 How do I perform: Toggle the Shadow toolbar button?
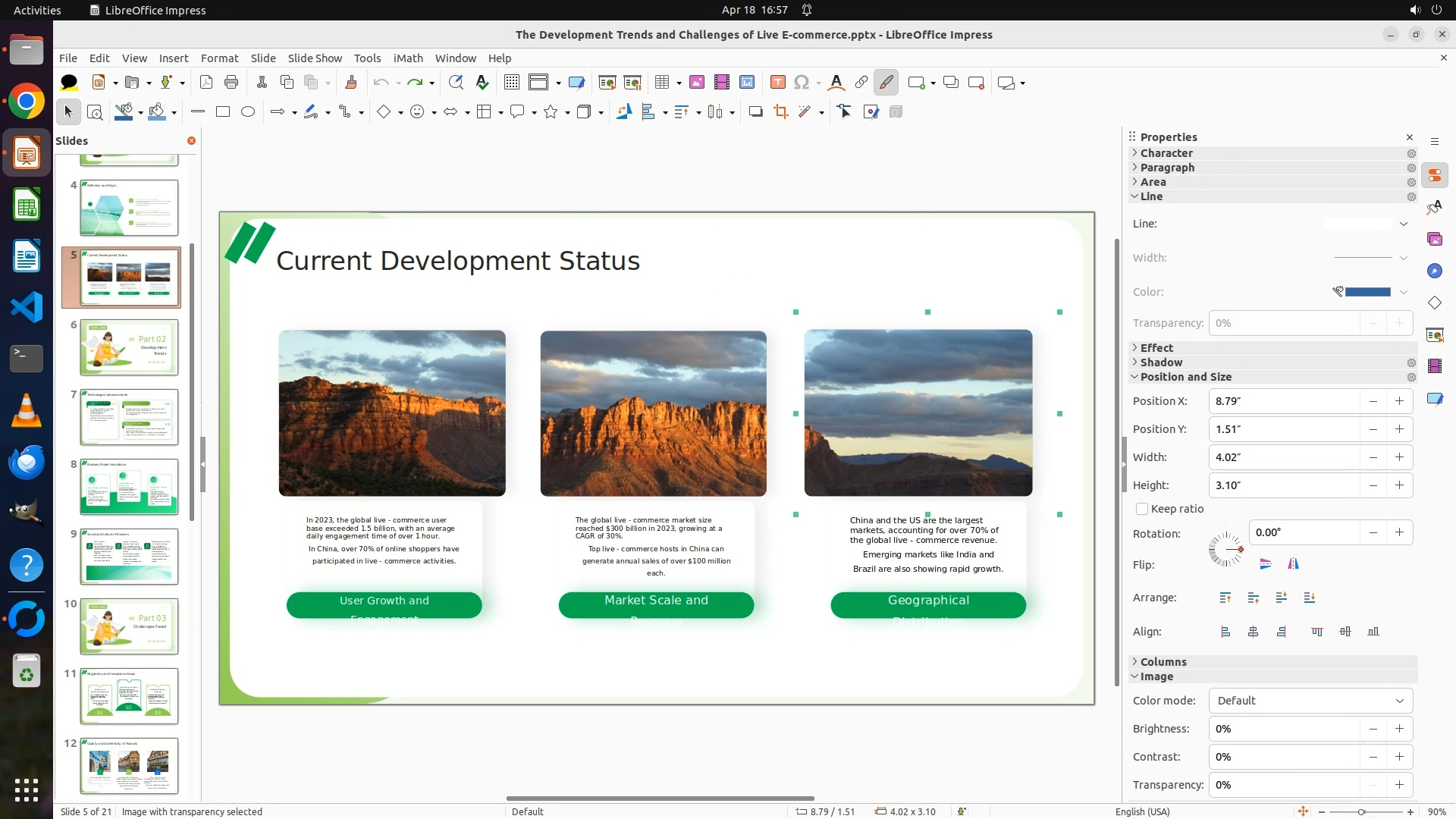[x=755, y=112]
